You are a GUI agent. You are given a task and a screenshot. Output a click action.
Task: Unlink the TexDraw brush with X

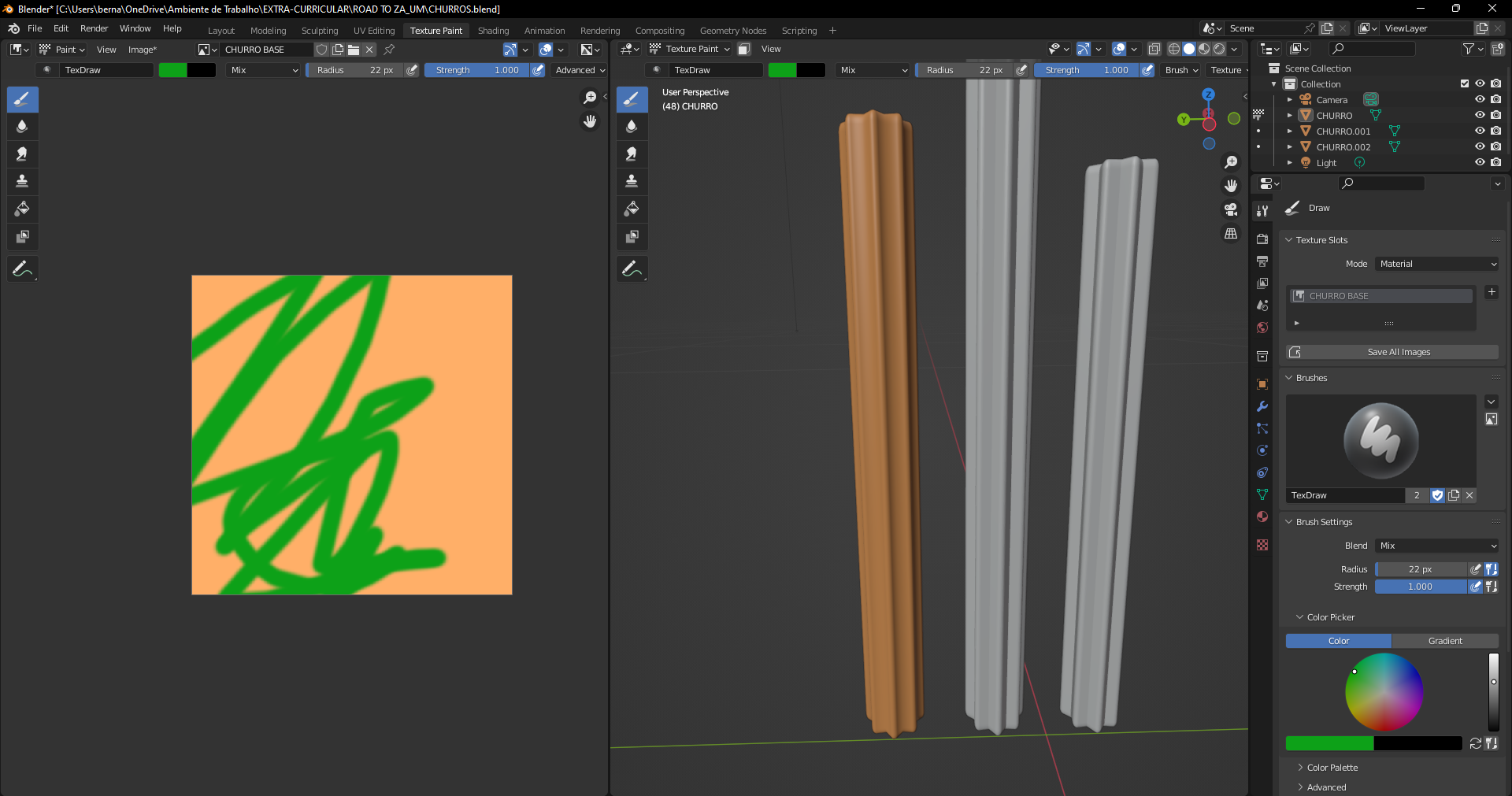[x=1469, y=495]
